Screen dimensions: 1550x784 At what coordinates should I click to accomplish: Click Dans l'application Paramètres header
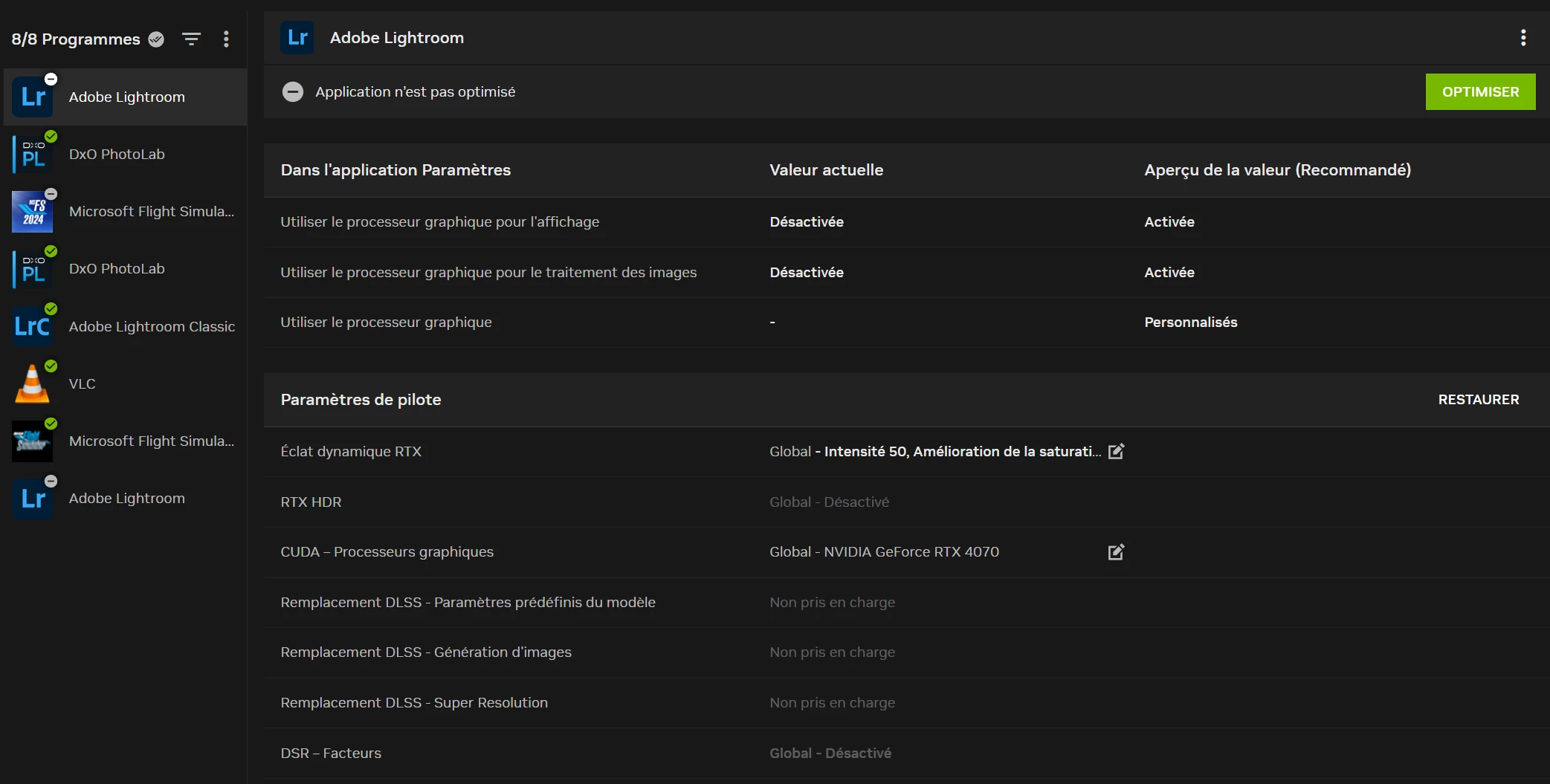(395, 170)
